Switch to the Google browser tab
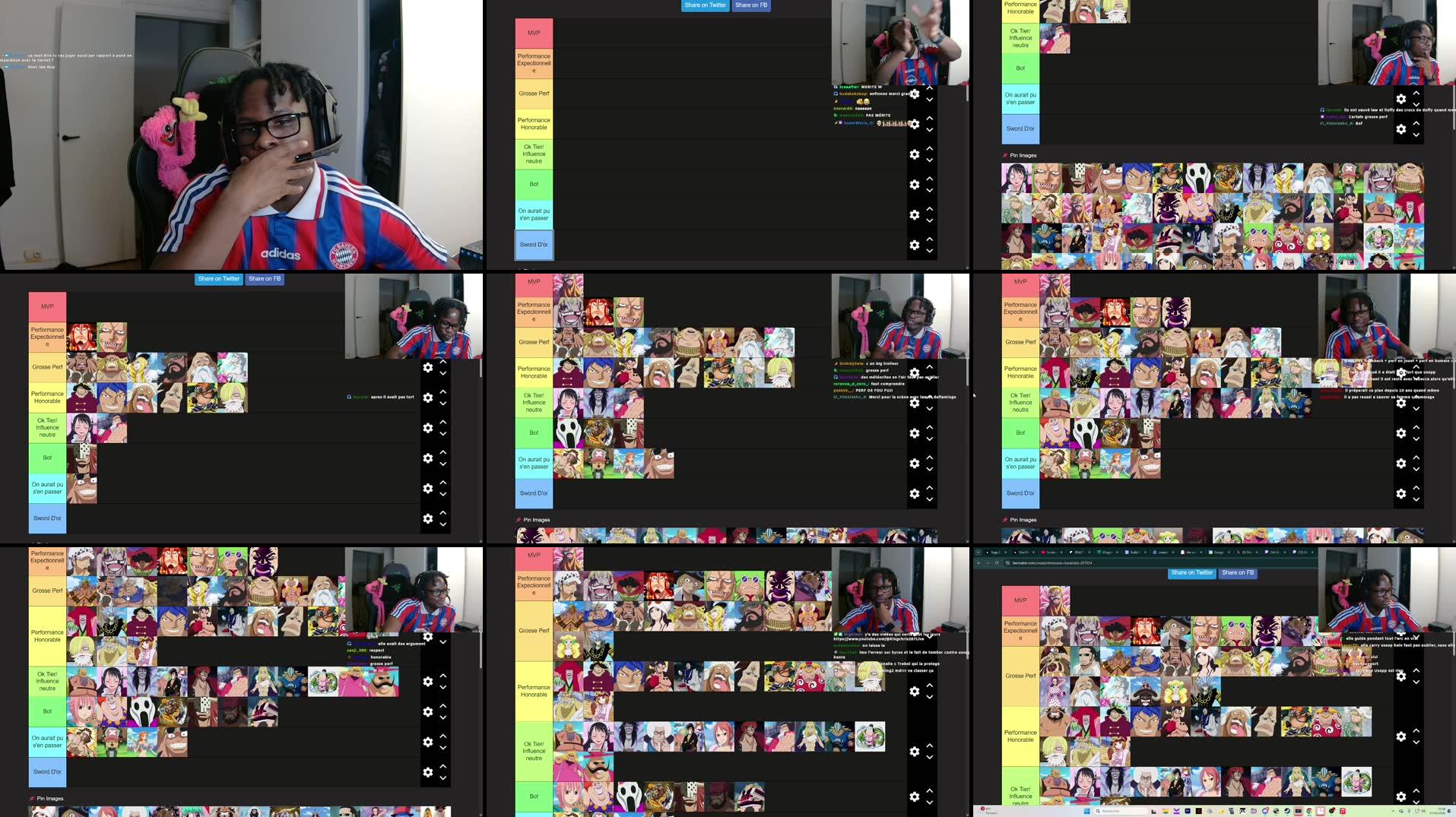Viewport: 1456px width, 817px height. click(1220, 553)
